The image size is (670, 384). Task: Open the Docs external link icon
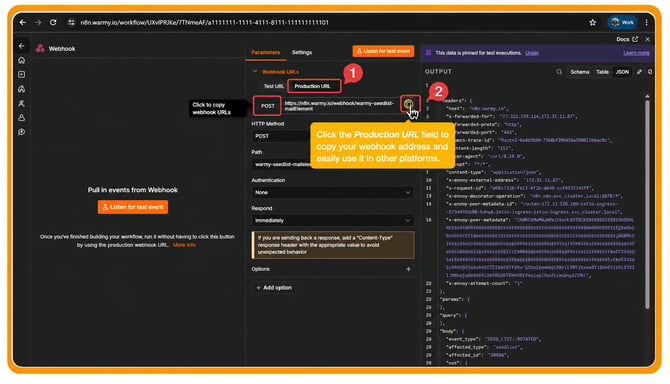635,39
